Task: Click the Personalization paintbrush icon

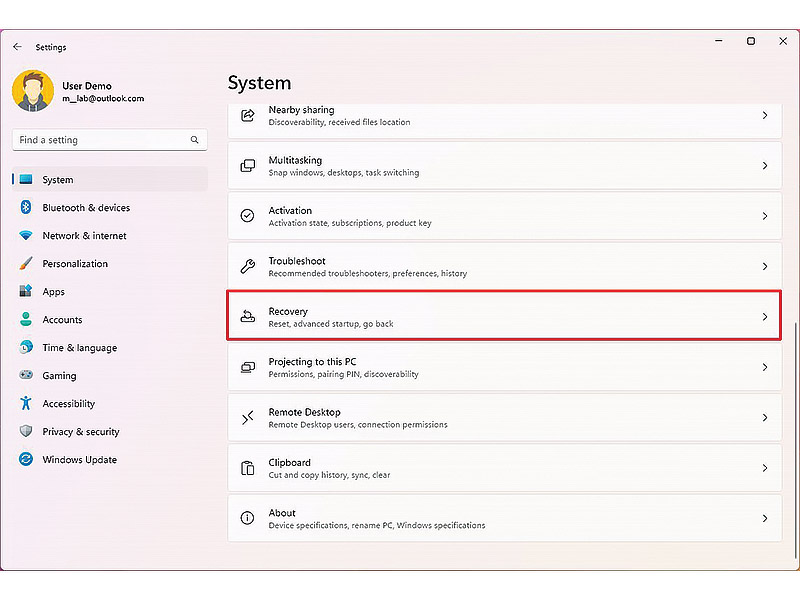Action: click(26, 263)
